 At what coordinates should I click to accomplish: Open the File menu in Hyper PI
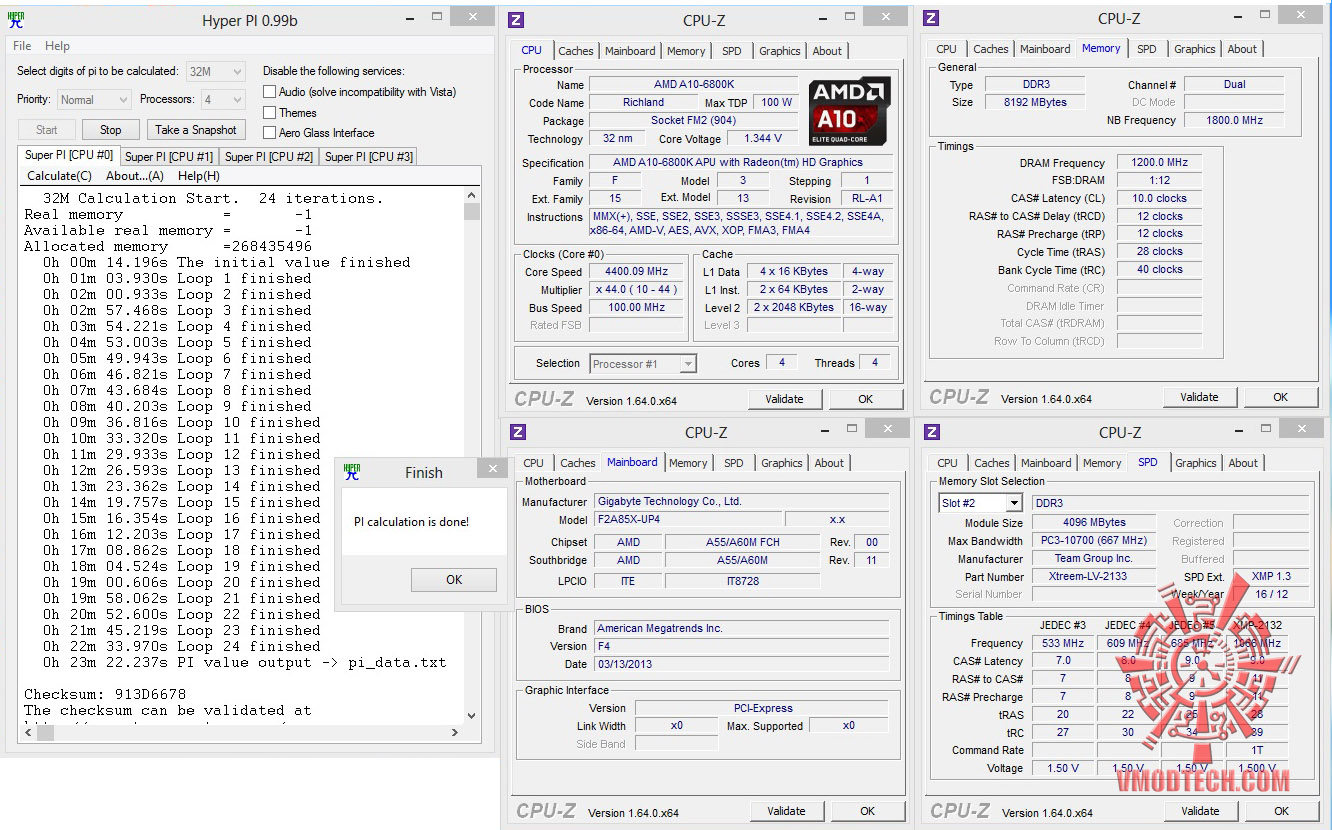point(22,46)
